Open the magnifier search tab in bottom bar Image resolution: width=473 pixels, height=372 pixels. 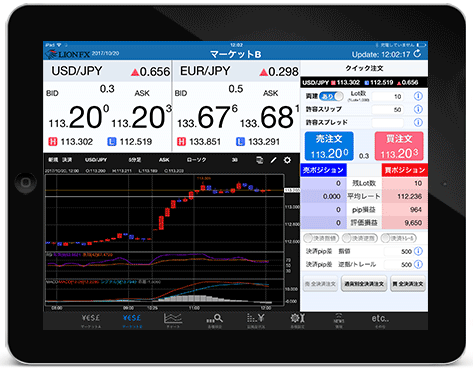pyautogui.click(x=215, y=321)
